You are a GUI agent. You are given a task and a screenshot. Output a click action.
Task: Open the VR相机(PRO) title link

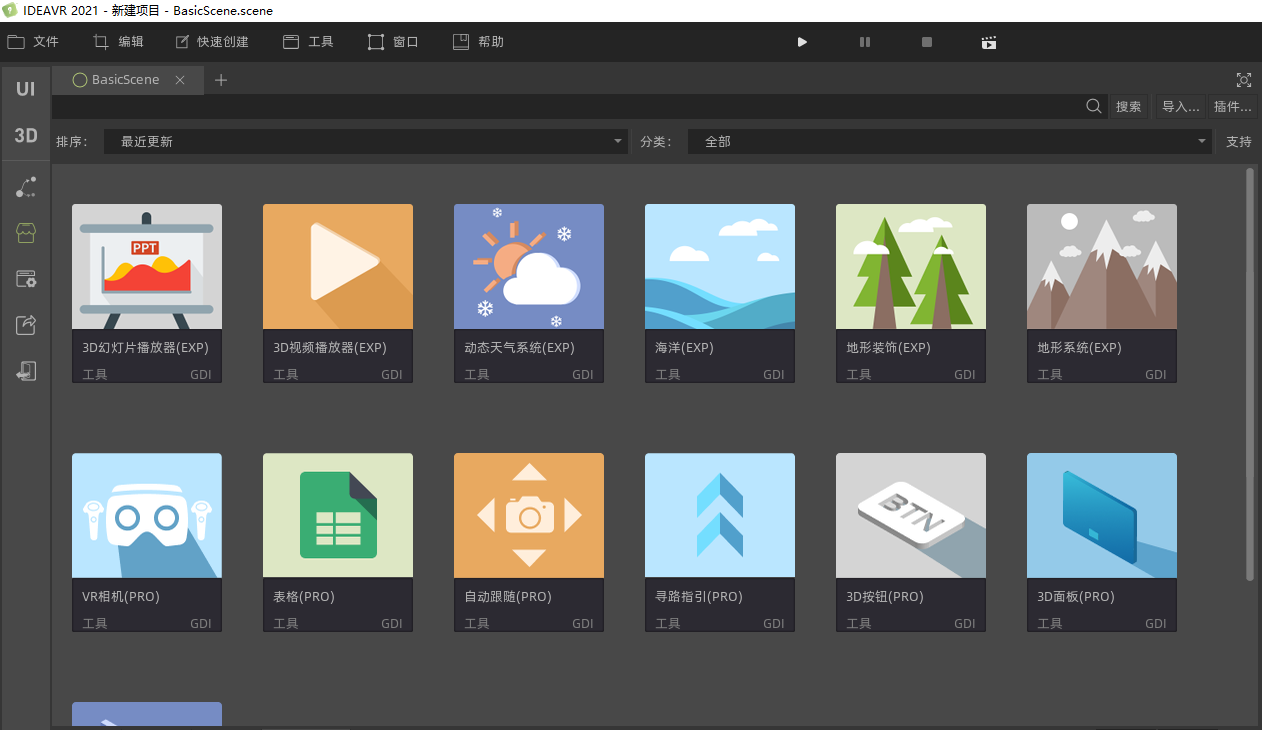click(121, 597)
